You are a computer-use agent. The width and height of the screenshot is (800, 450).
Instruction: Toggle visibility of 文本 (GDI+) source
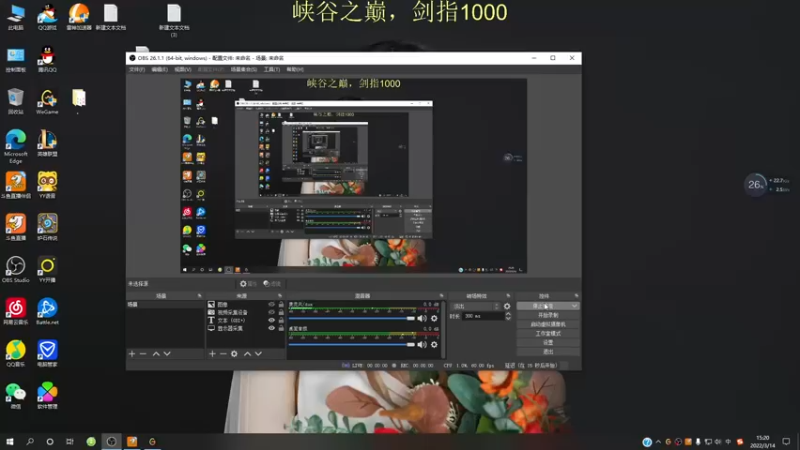[271, 320]
